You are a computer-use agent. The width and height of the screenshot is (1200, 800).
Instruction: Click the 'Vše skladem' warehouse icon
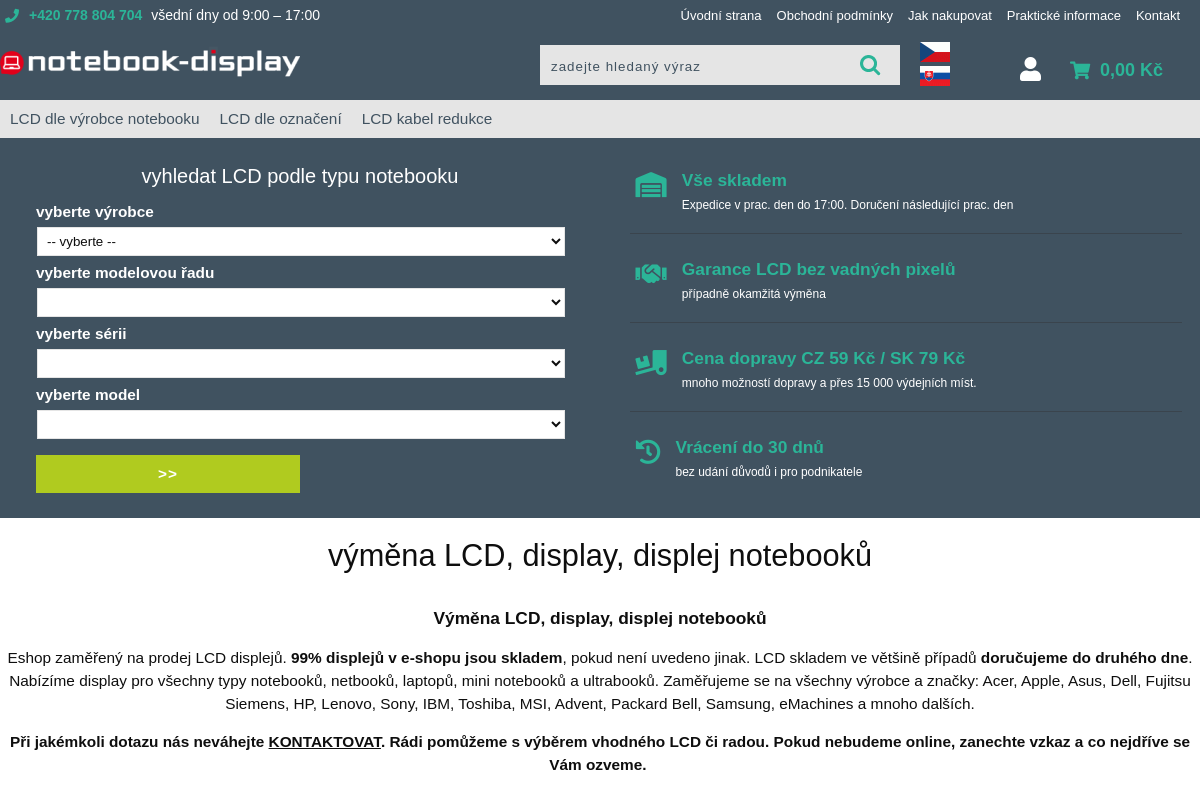tap(650, 184)
